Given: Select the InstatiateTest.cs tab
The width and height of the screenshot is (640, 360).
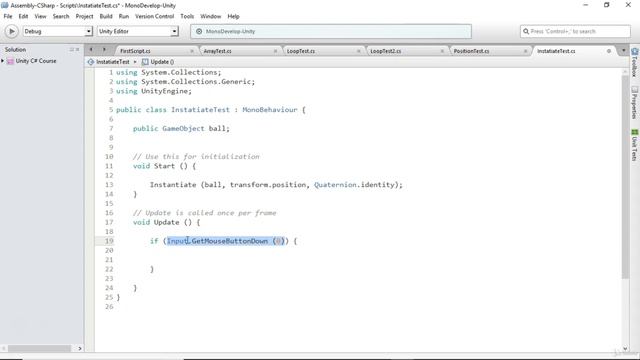Looking at the screenshot, I should point(556,51).
